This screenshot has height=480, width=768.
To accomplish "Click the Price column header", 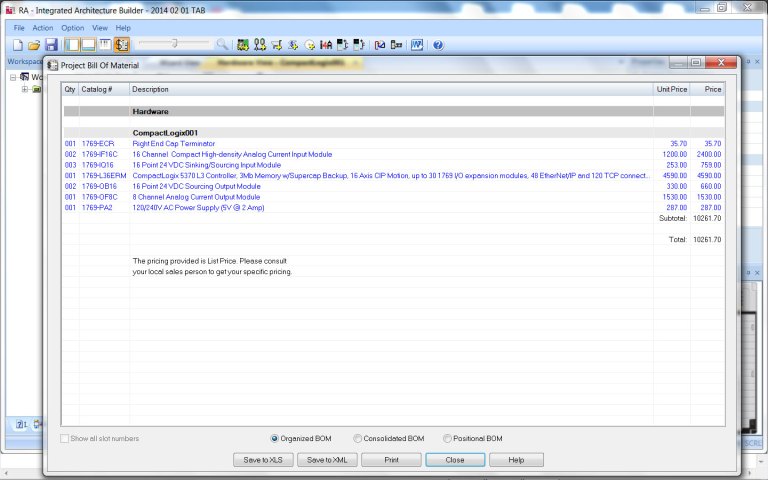I will click(x=707, y=89).
